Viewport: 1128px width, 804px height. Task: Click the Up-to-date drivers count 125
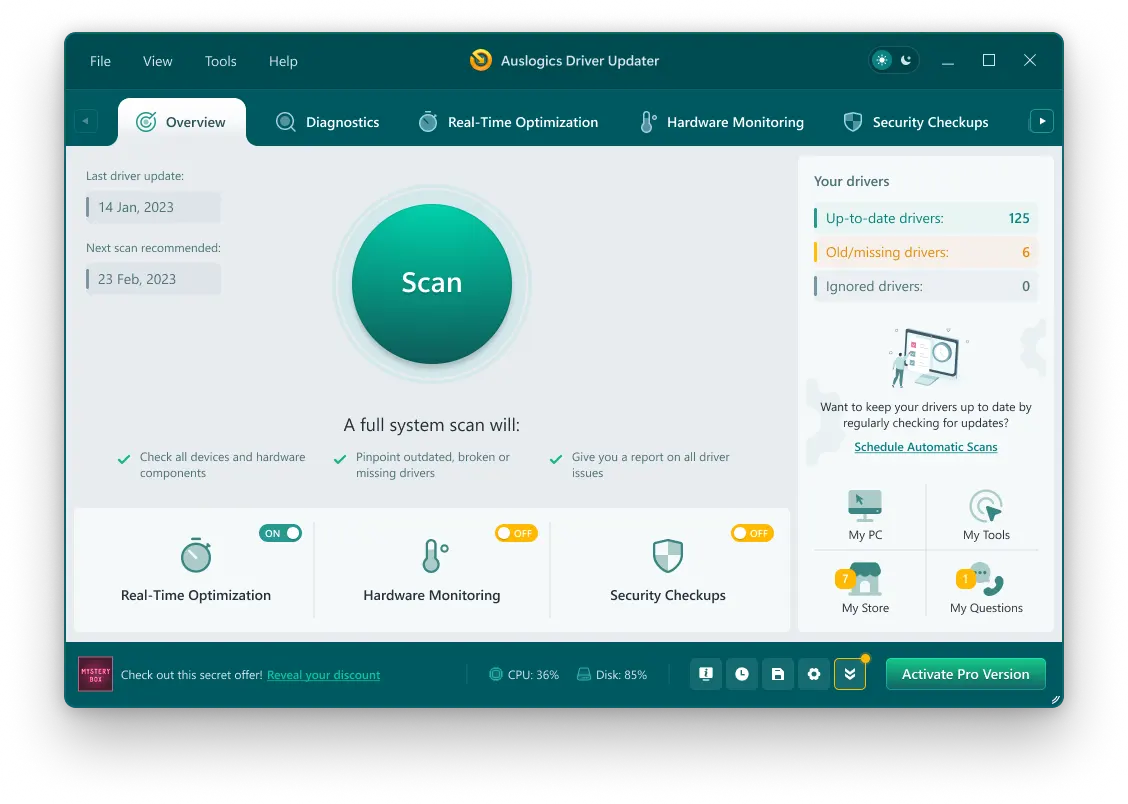1019,218
